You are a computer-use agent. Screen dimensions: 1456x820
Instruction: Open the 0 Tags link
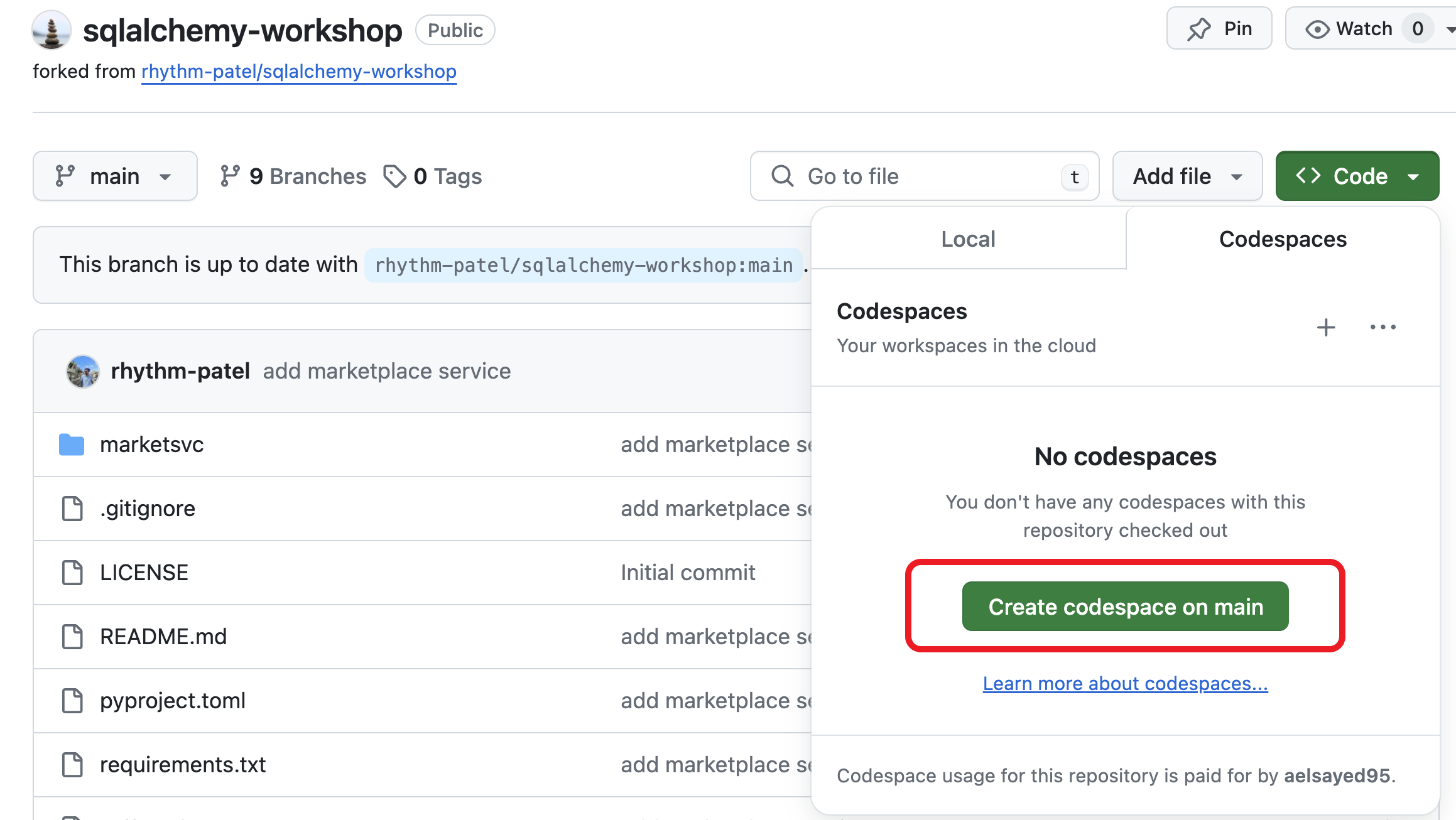pyautogui.click(x=433, y=176)
